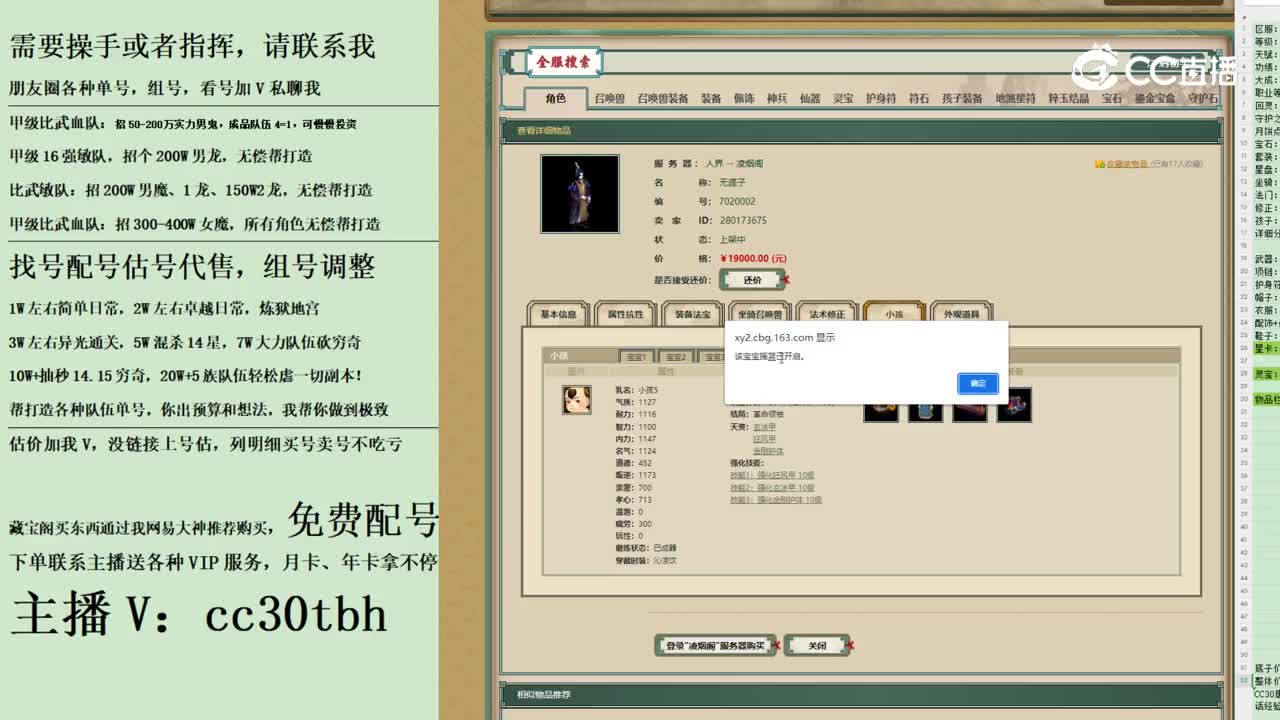Open 技能1 强化狂风甲 10级 link
The height and width of the screenshot is (720, 1280).
tap(772, 475)
